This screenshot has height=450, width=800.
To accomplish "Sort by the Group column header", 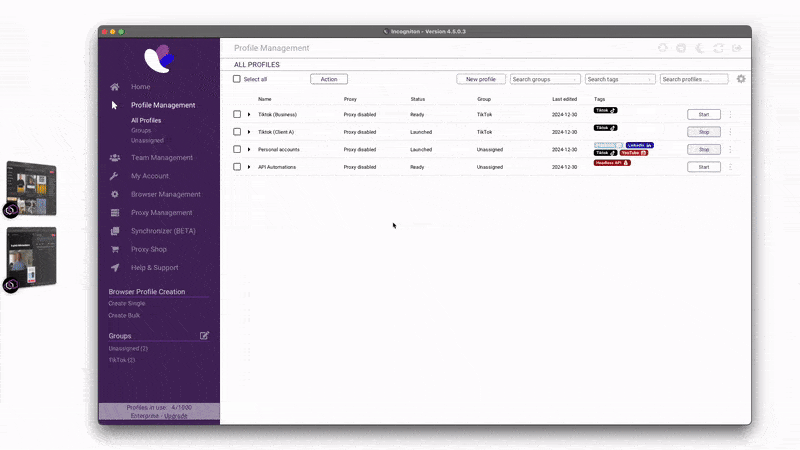I will [484, 99].
